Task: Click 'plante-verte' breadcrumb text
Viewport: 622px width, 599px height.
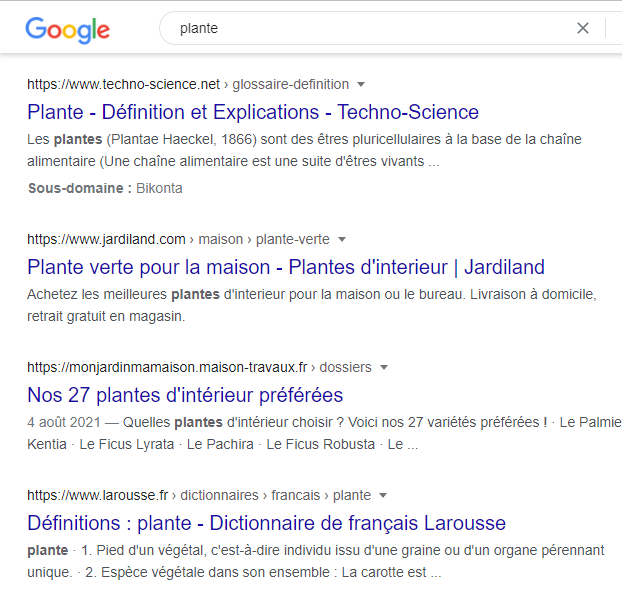Action: click(x=292, y=239)
